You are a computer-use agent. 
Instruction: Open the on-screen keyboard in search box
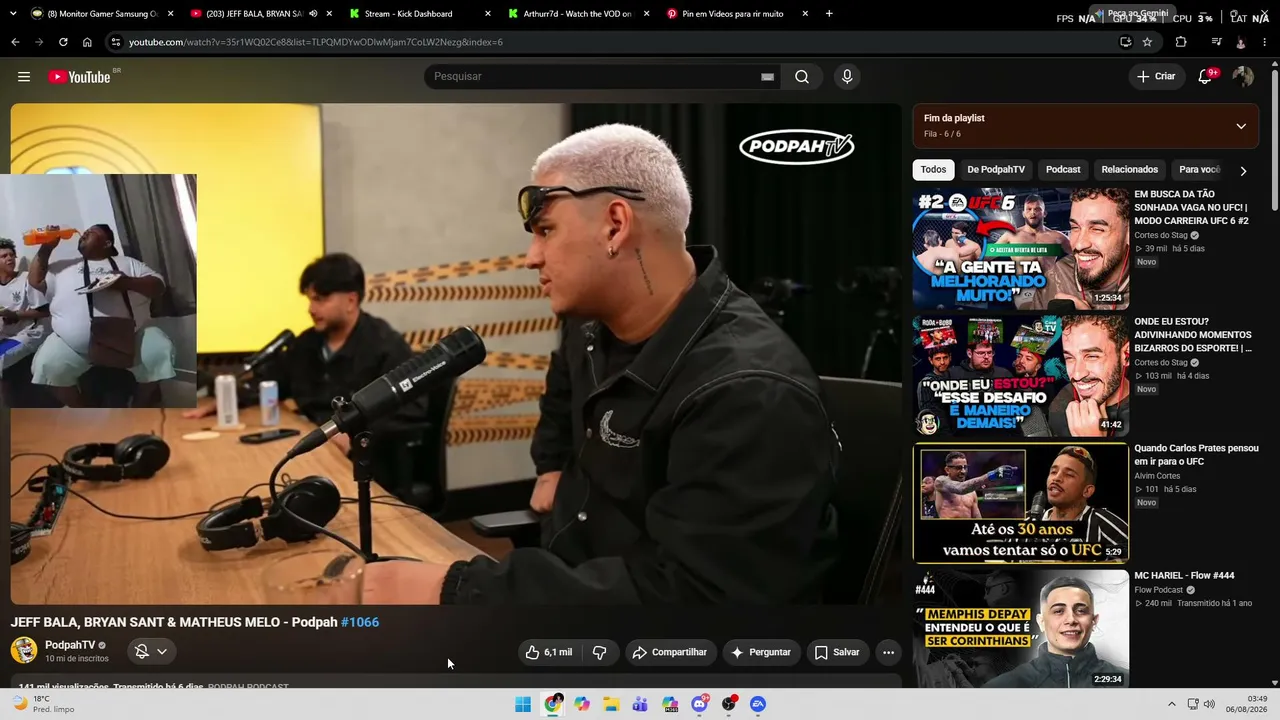[767, 77]
